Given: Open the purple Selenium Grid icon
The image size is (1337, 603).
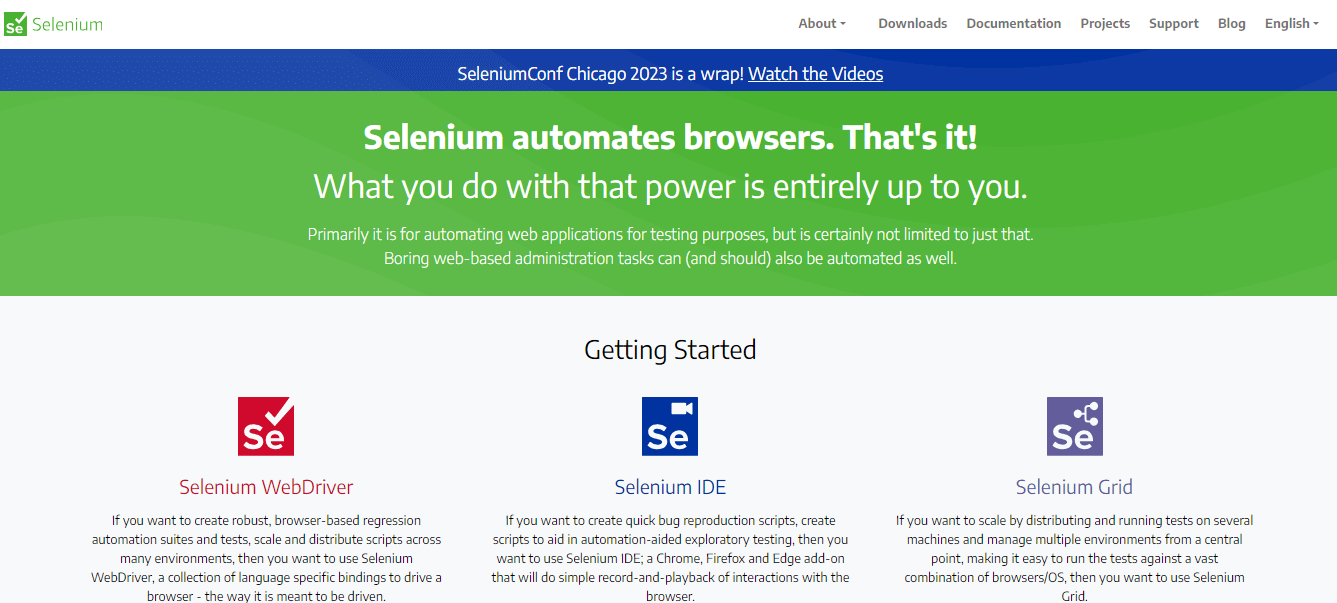Looking at the screenshot, I should click(x=1074, y=425).
